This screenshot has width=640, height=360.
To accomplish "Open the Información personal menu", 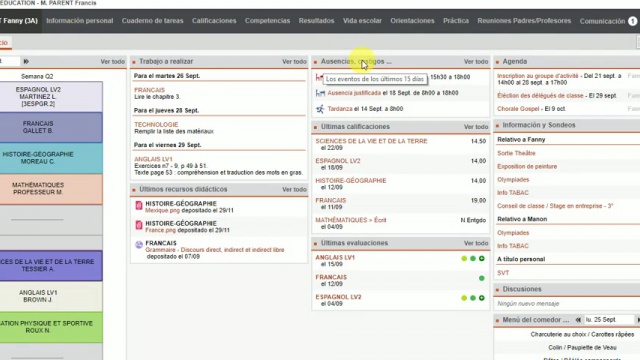I will click(x=80, y=21).
